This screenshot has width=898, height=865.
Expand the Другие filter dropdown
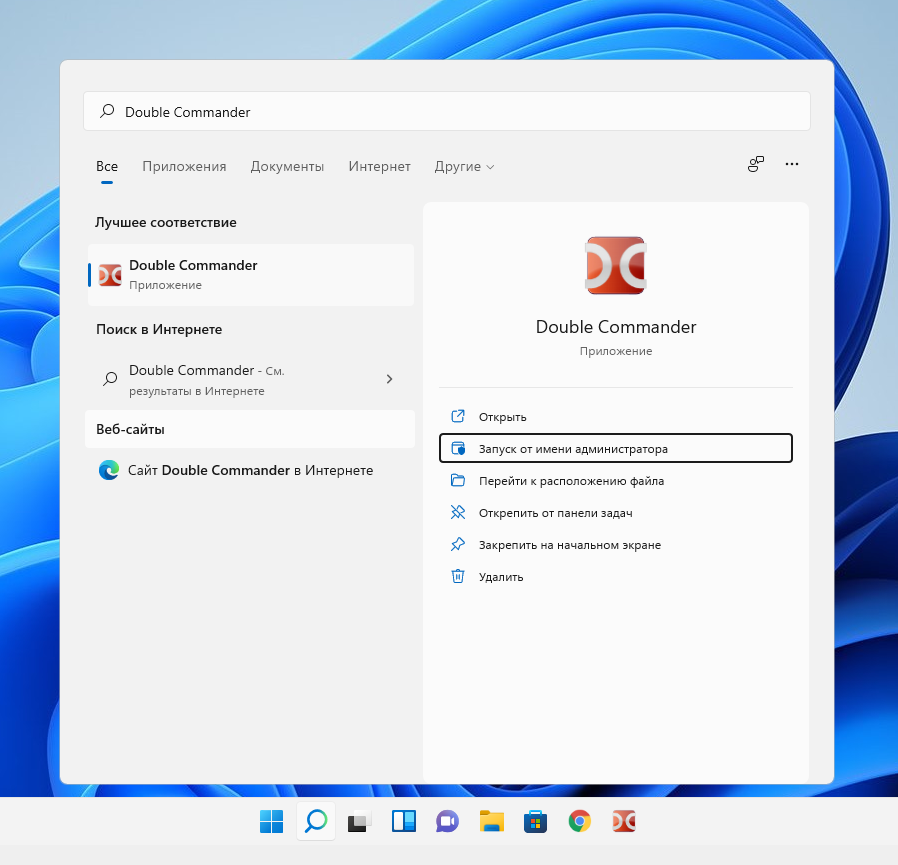click(x=464, y=167)
